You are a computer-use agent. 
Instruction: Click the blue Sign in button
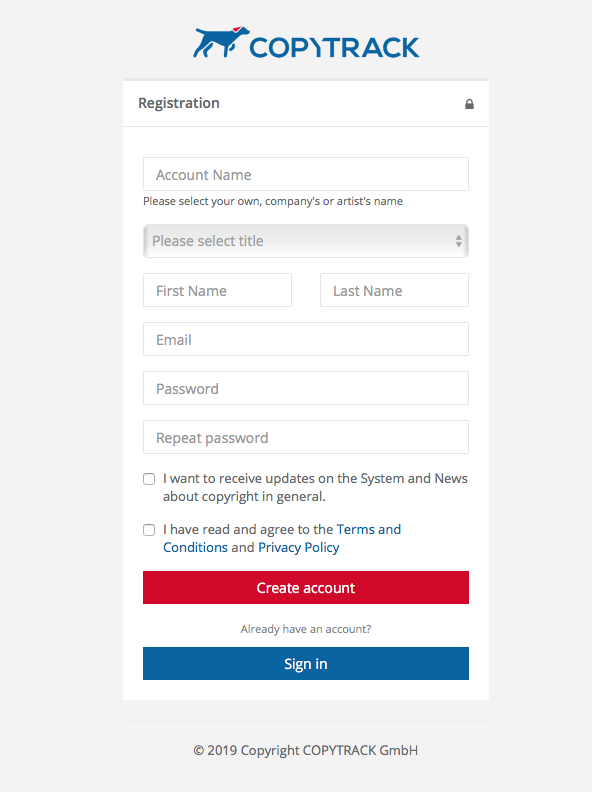tap(306, 663)
